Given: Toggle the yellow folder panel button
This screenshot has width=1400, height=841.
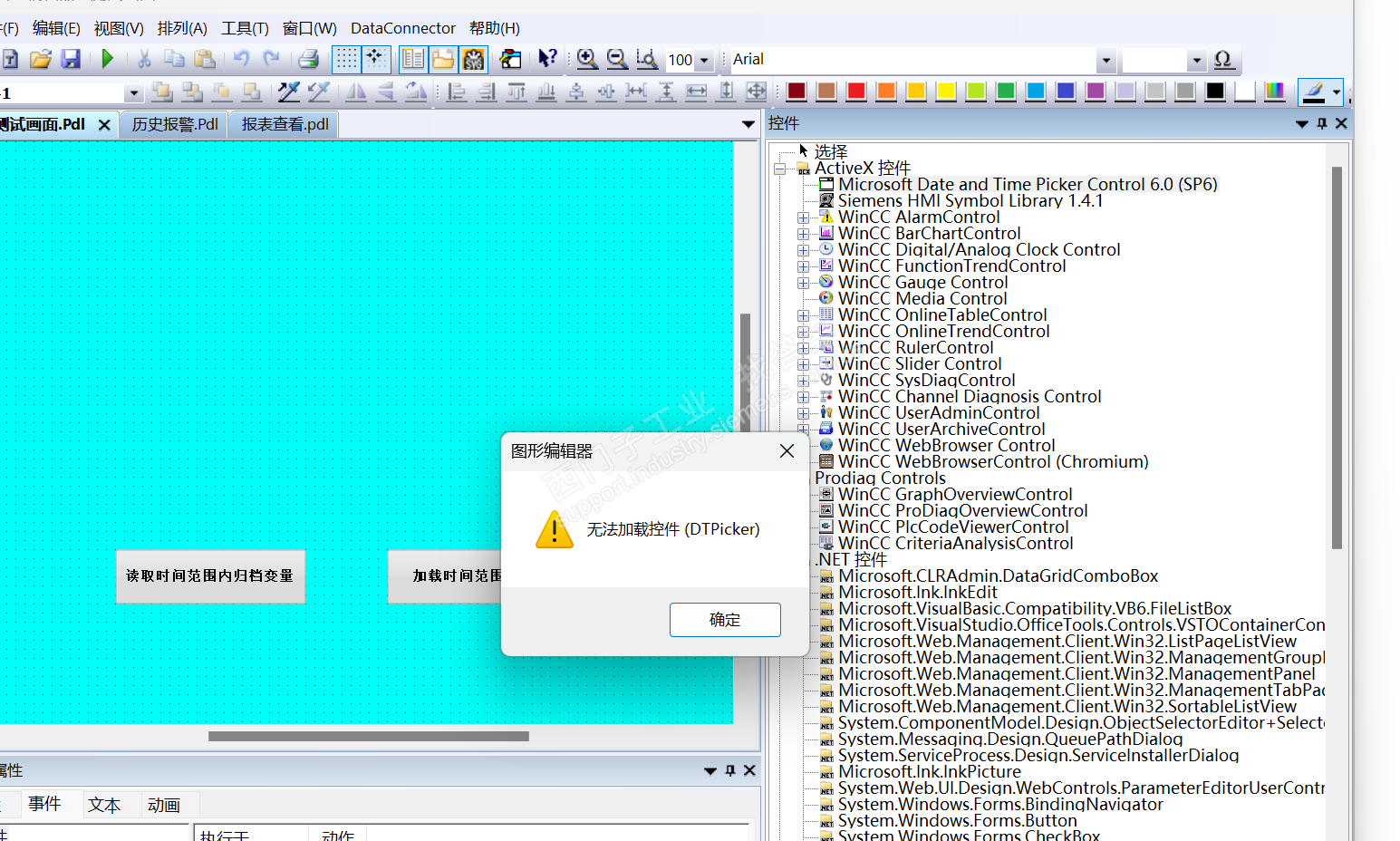Looking at the screenshot, I should click(443, 60).
